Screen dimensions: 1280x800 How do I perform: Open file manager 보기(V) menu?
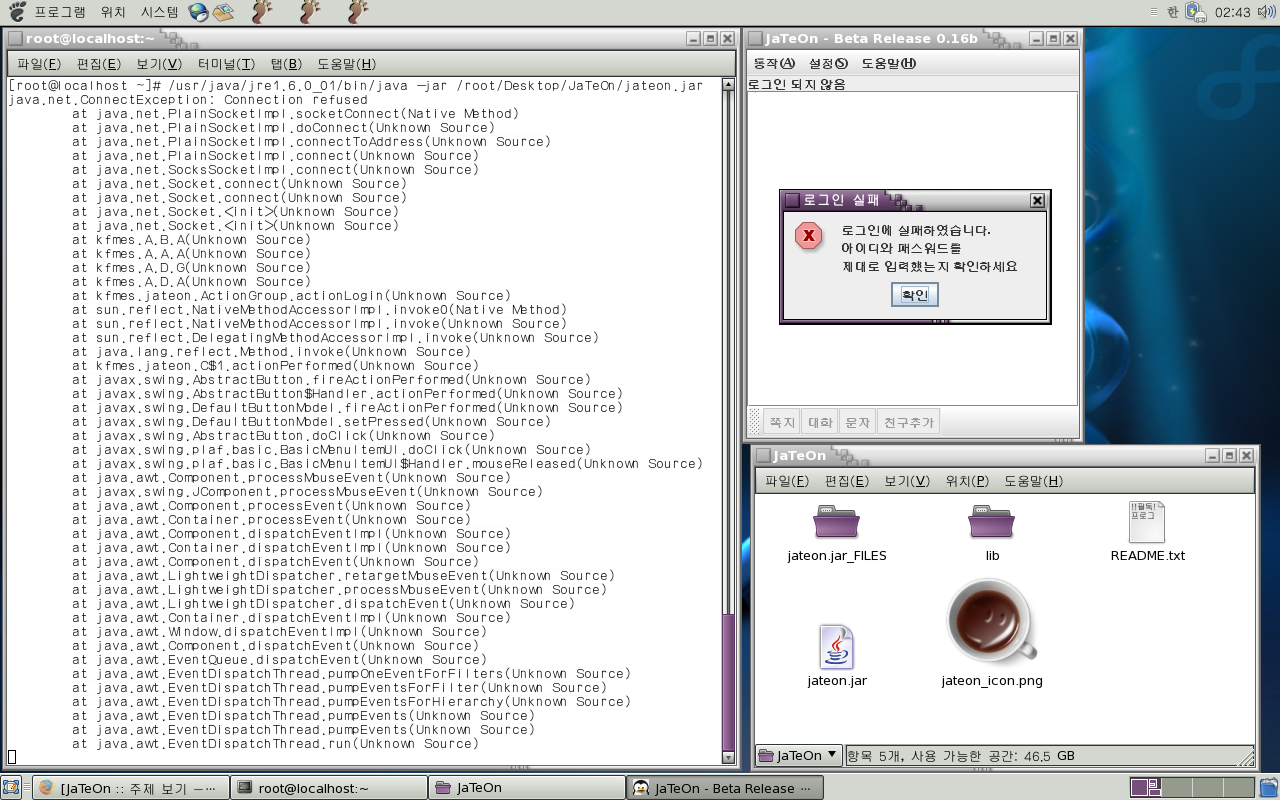907,481
